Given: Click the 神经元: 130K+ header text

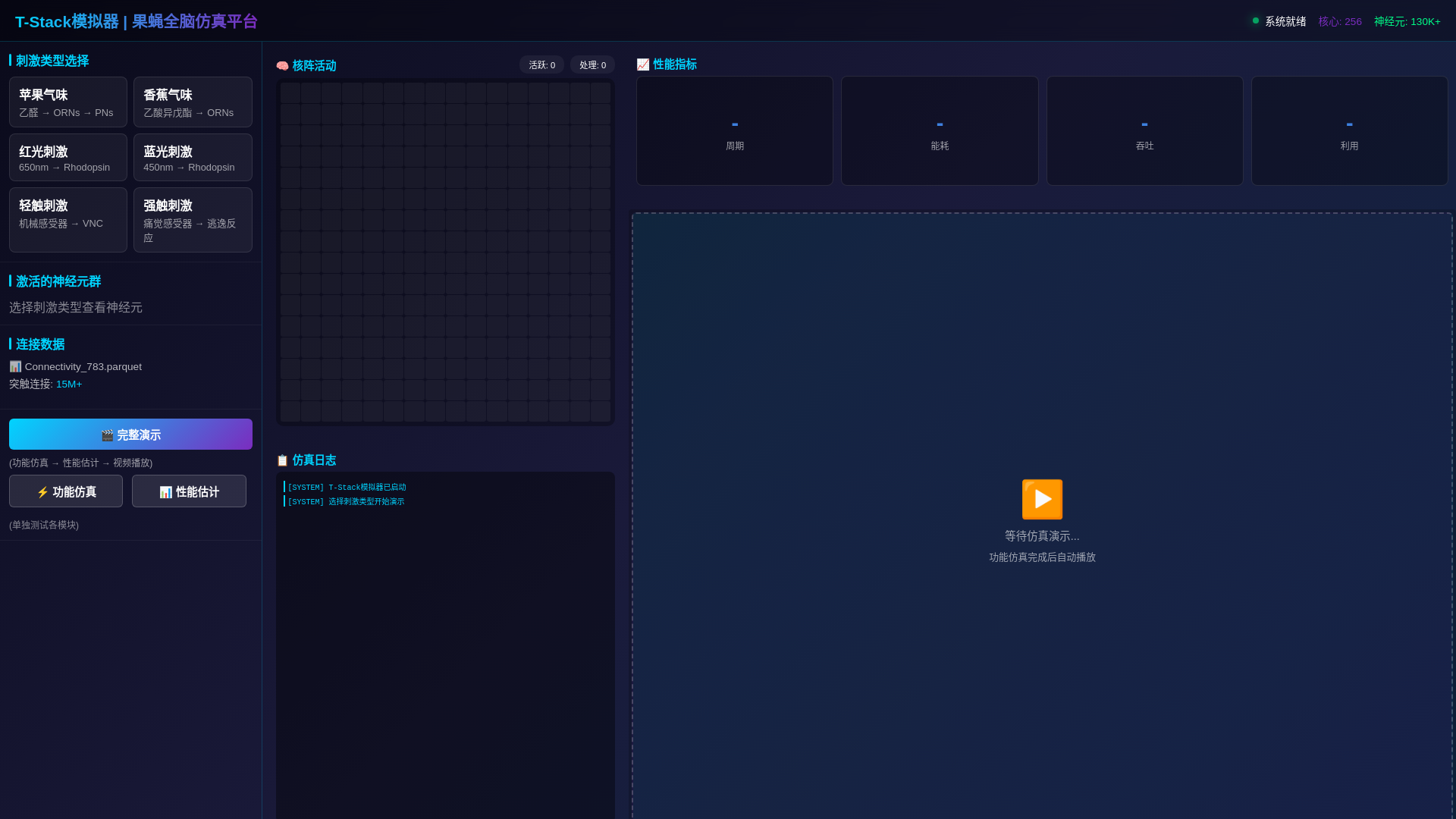Looking at the screenshot, I should (1407, 22).
